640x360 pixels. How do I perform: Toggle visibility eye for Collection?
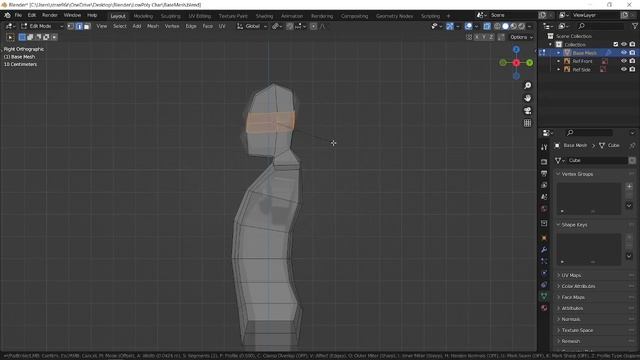click(624, 44)
